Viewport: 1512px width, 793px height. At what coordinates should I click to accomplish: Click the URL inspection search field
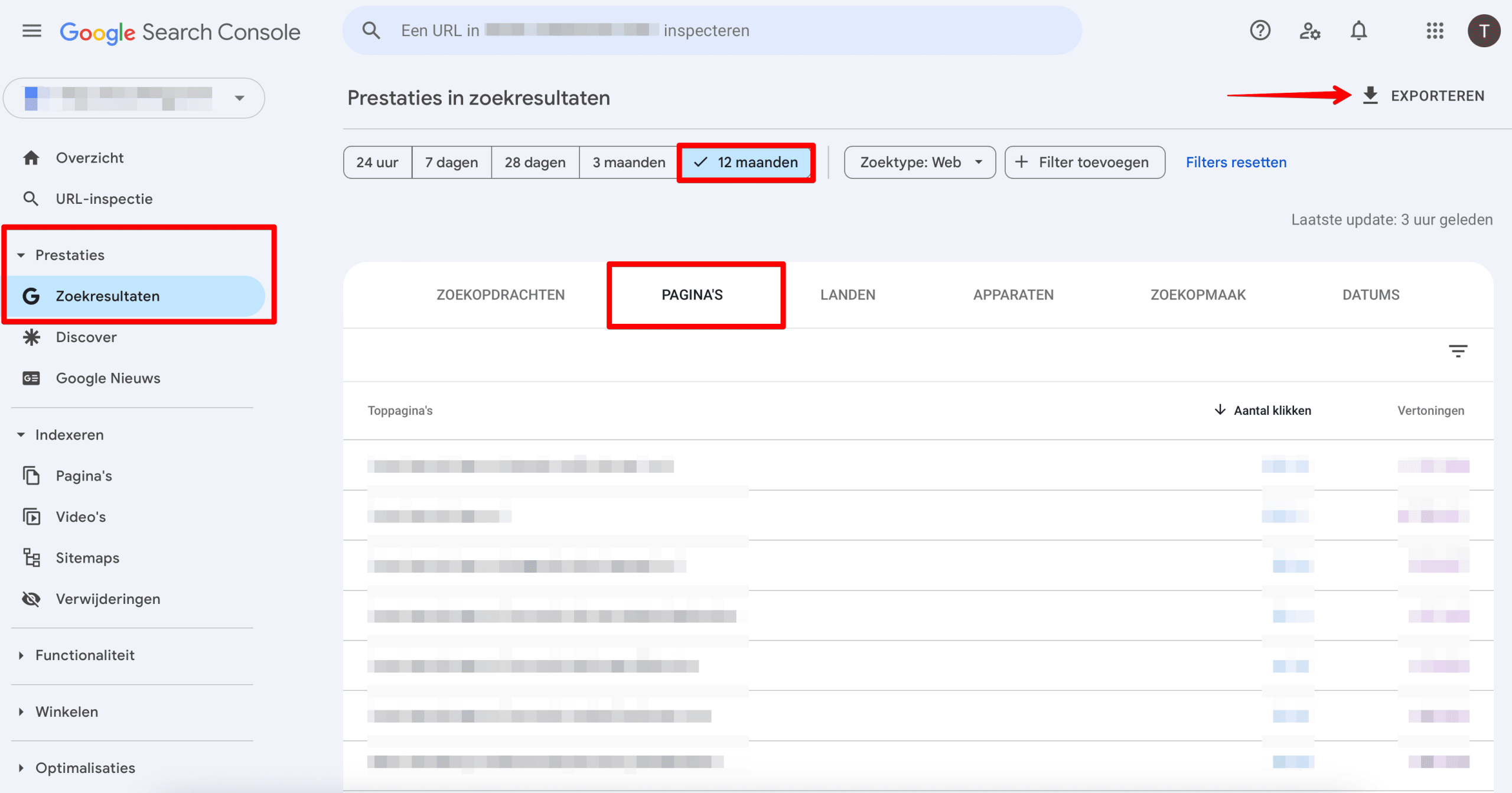[712, 30]
